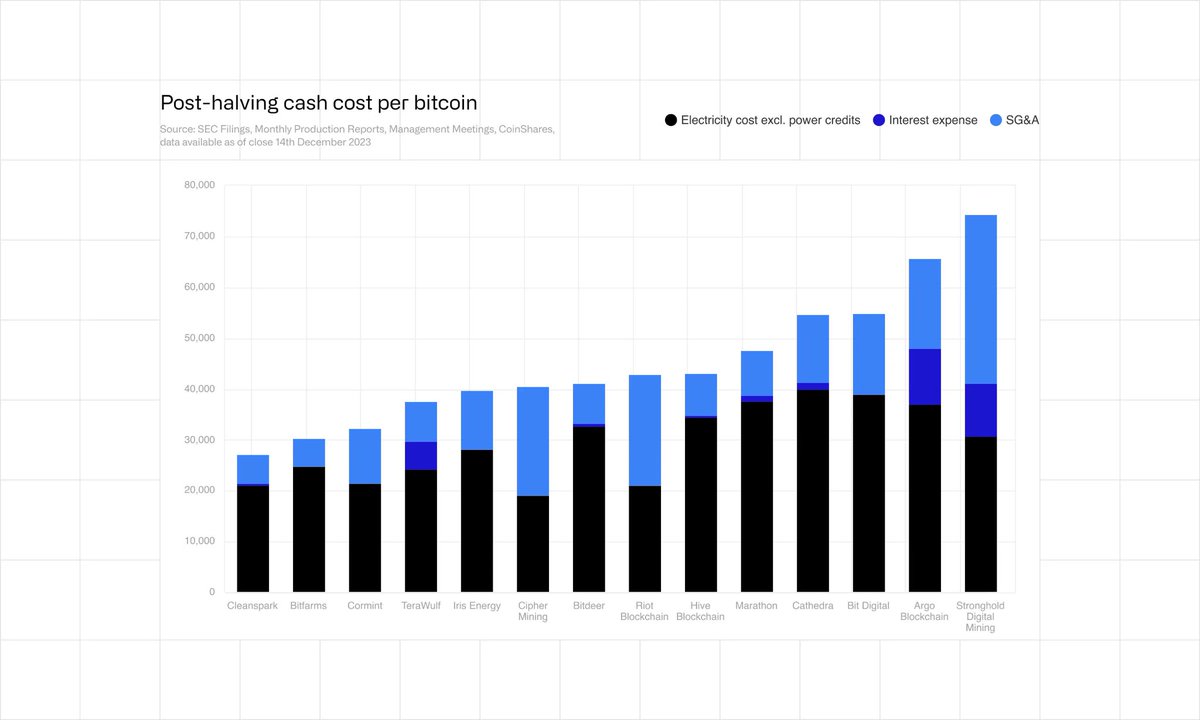
Task: Click the 60,000 y-axis value
Action: pos(199,288)
